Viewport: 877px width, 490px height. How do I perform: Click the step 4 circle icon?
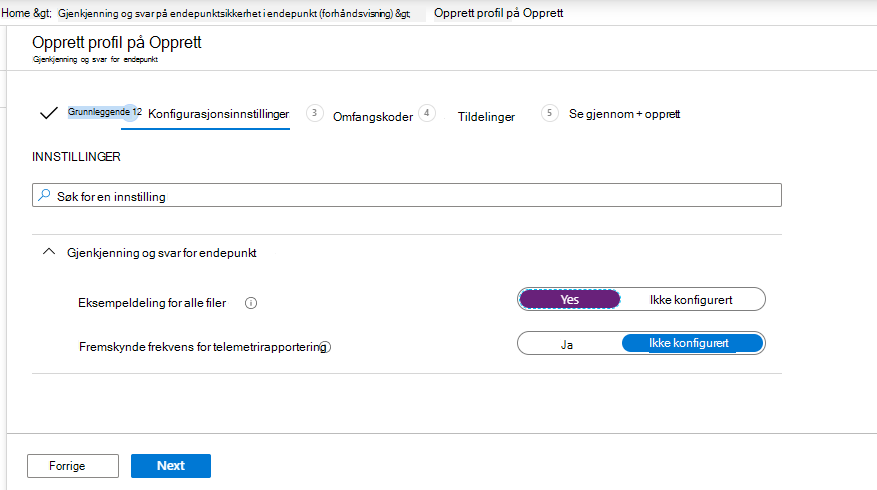pyautogui.click(x=427, y=113)
